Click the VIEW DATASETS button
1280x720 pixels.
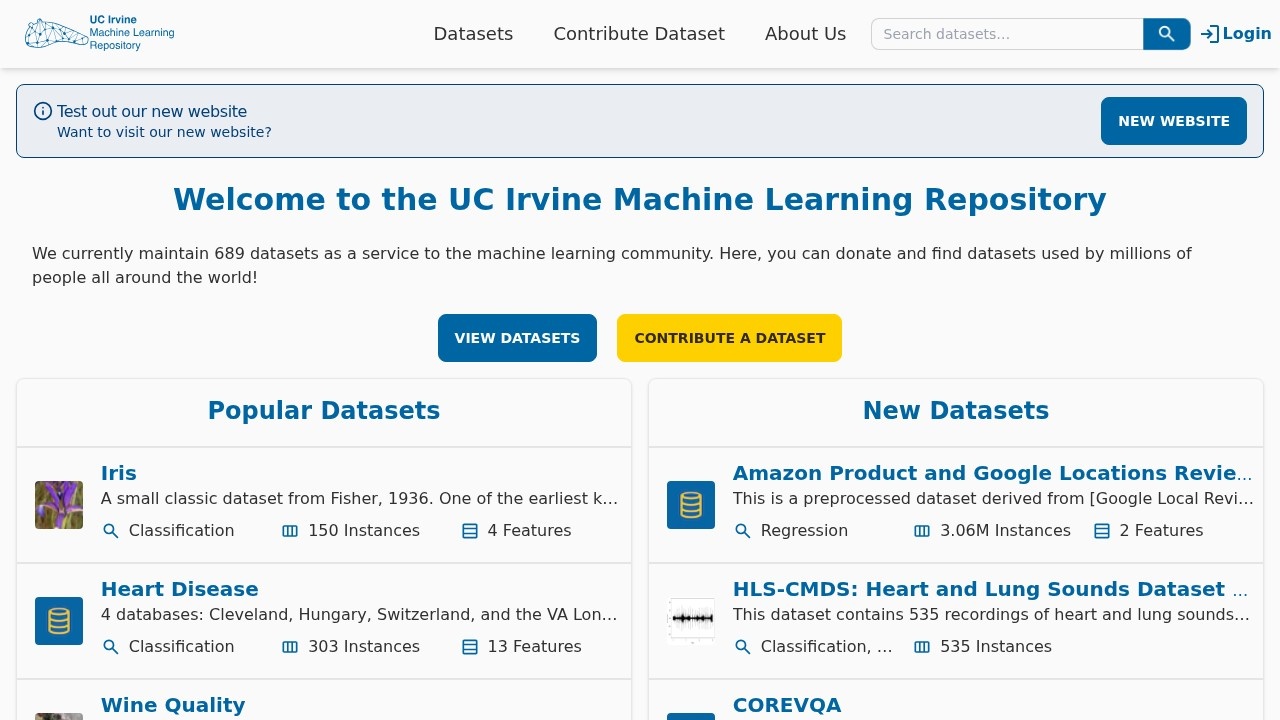[x=517, y=338]
